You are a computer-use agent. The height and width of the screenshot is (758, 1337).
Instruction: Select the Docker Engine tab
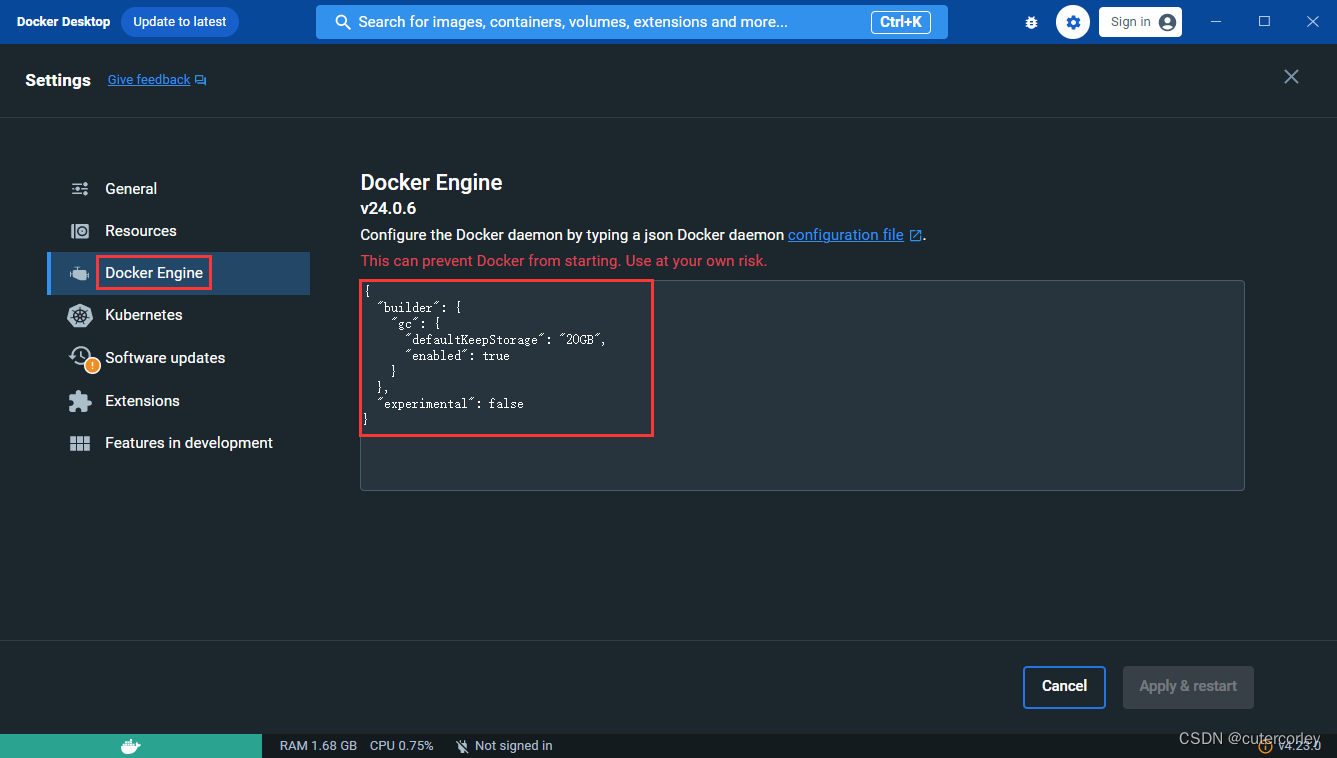click(x=179, y=273)
